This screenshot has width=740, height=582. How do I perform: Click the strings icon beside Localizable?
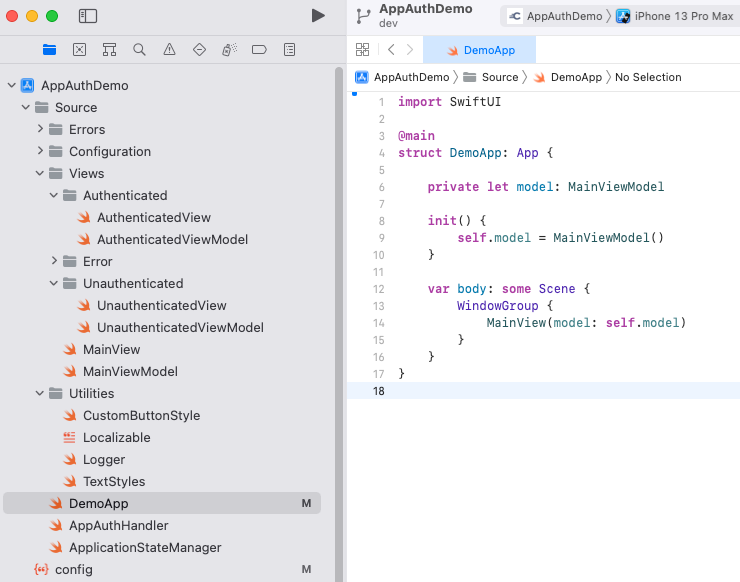[x=69, y=438]
